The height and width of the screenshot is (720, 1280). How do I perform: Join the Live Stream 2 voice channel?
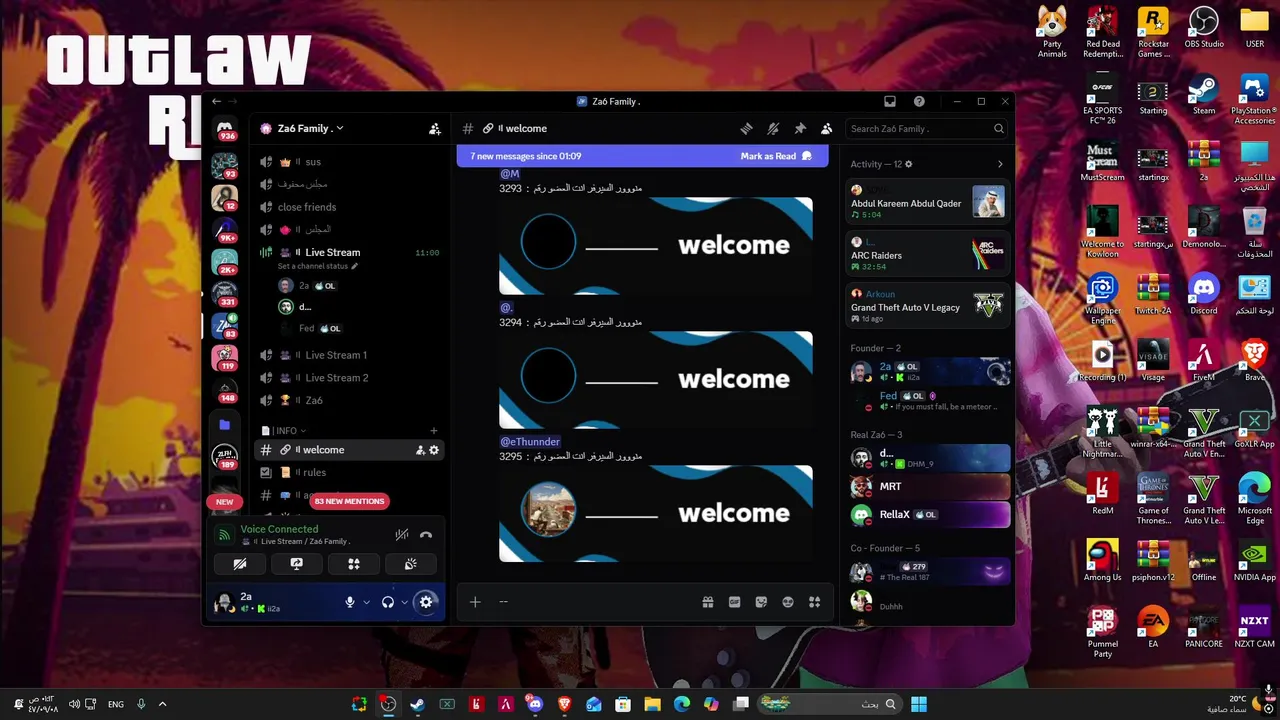coord(337,378)
